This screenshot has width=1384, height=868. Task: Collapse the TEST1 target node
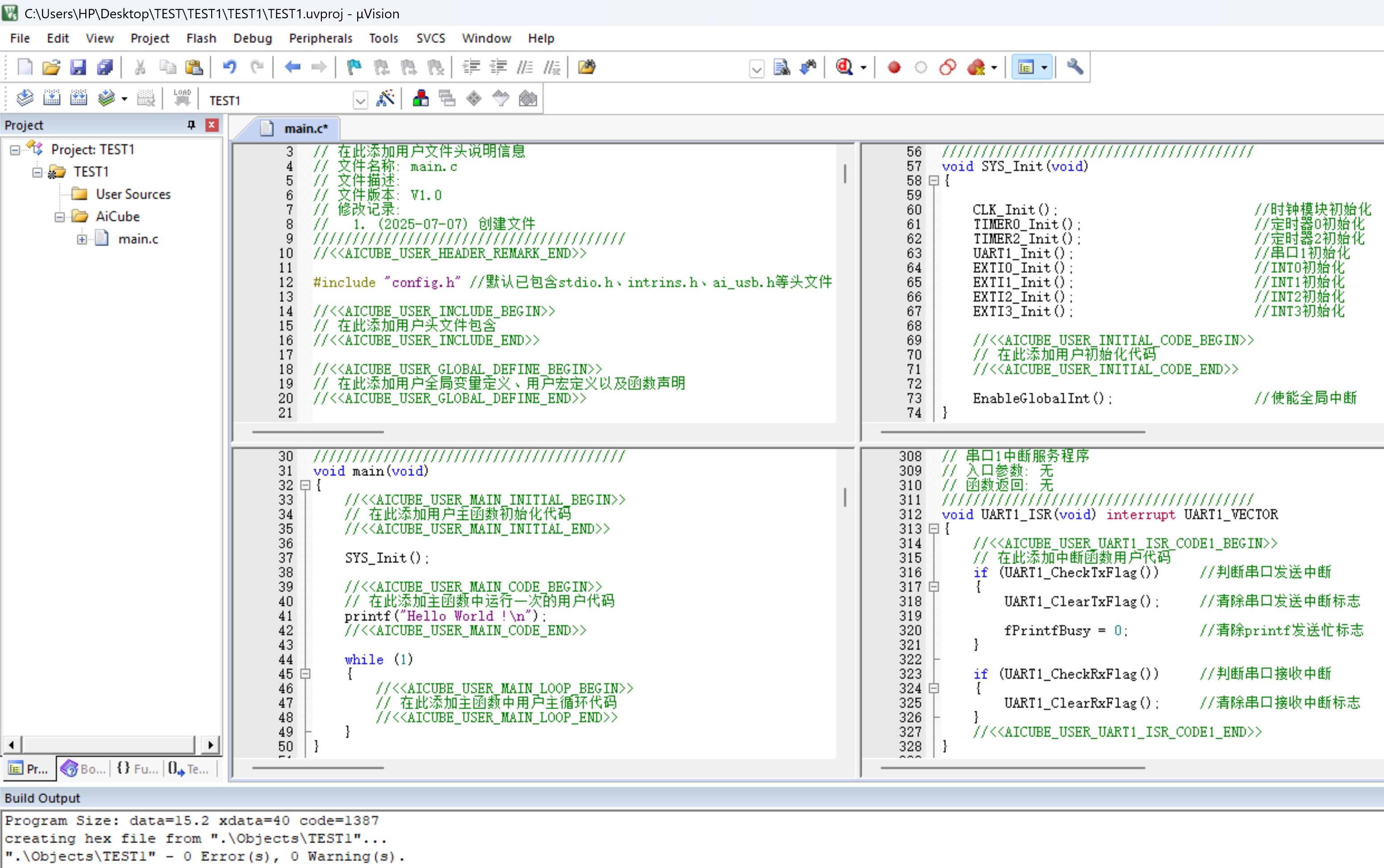pyautogui.click(x=38, y=172)
